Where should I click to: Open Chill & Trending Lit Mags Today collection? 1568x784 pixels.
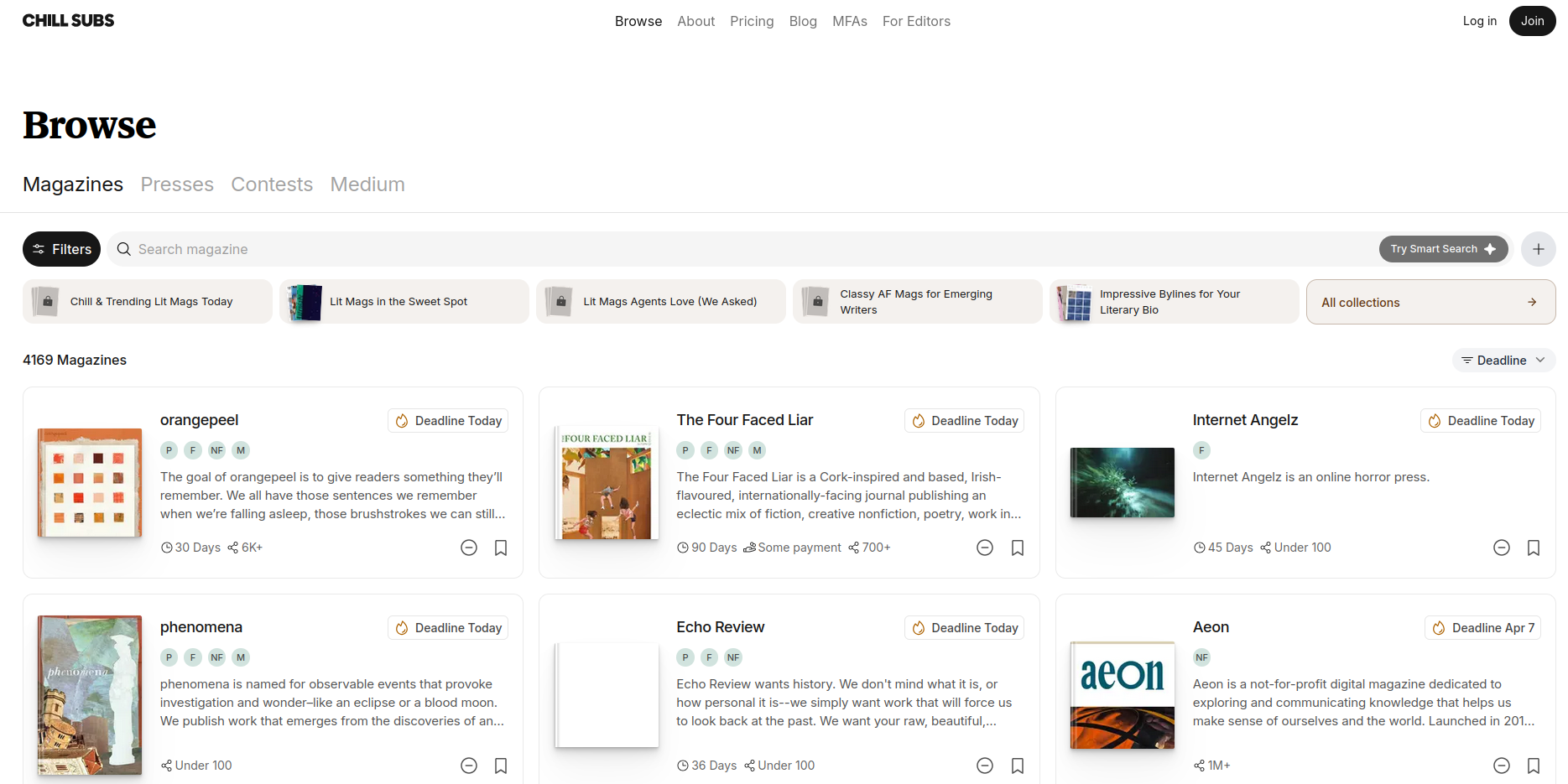click(x=148, y=302)
